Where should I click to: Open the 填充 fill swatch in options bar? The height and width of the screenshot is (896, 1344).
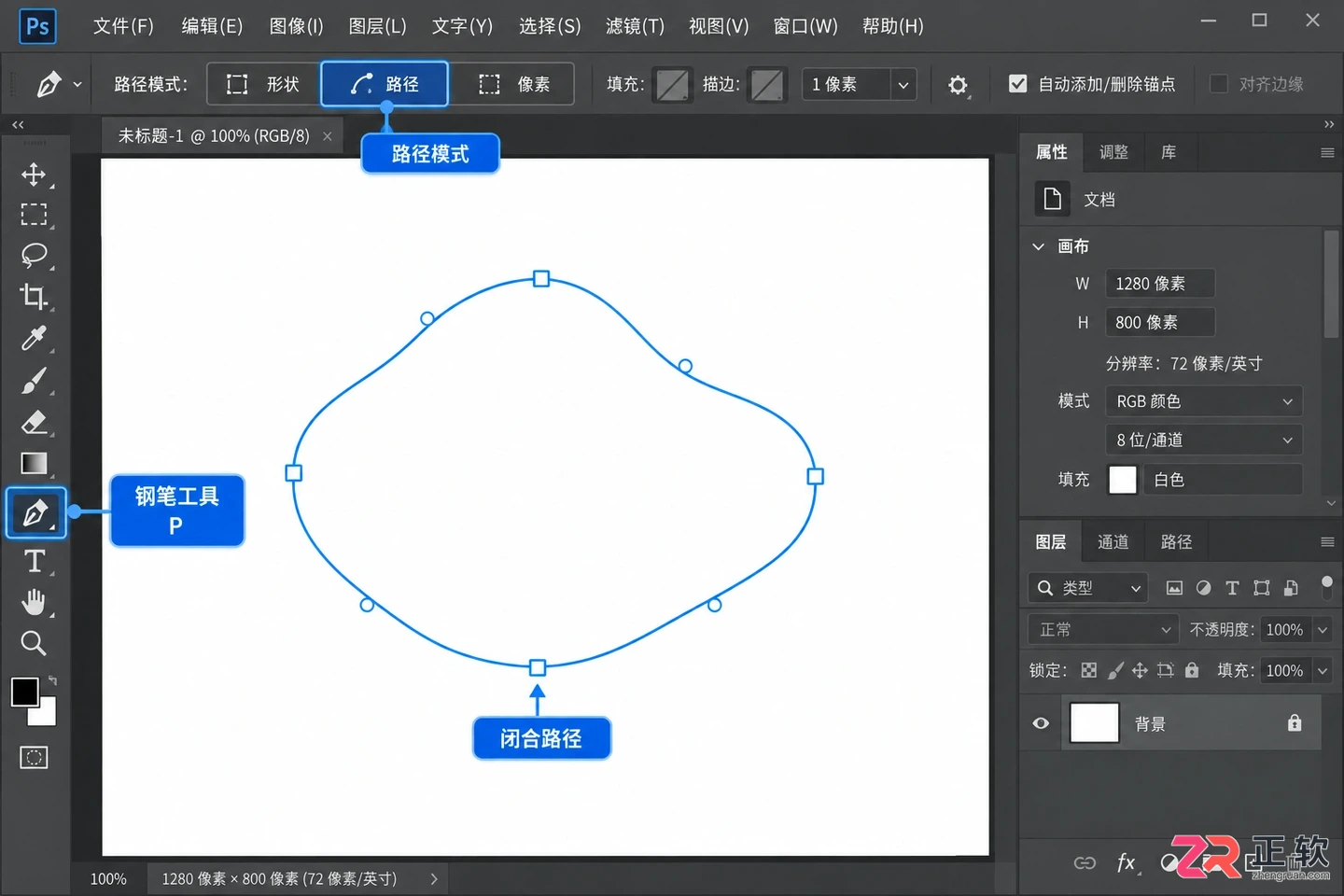coord(672,85)
